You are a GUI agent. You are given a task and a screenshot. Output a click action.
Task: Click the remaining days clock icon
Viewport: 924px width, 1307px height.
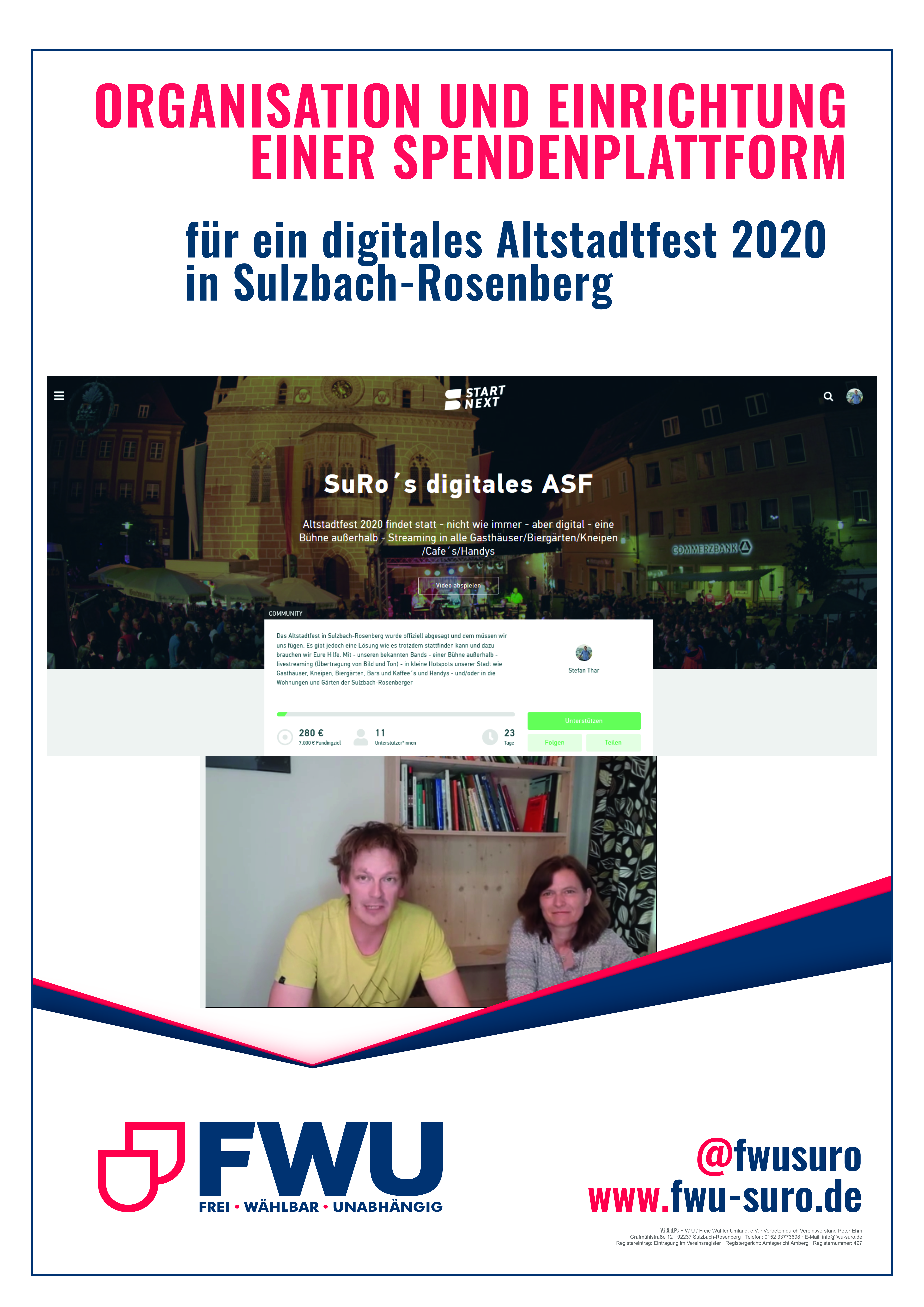coord(490,737)
